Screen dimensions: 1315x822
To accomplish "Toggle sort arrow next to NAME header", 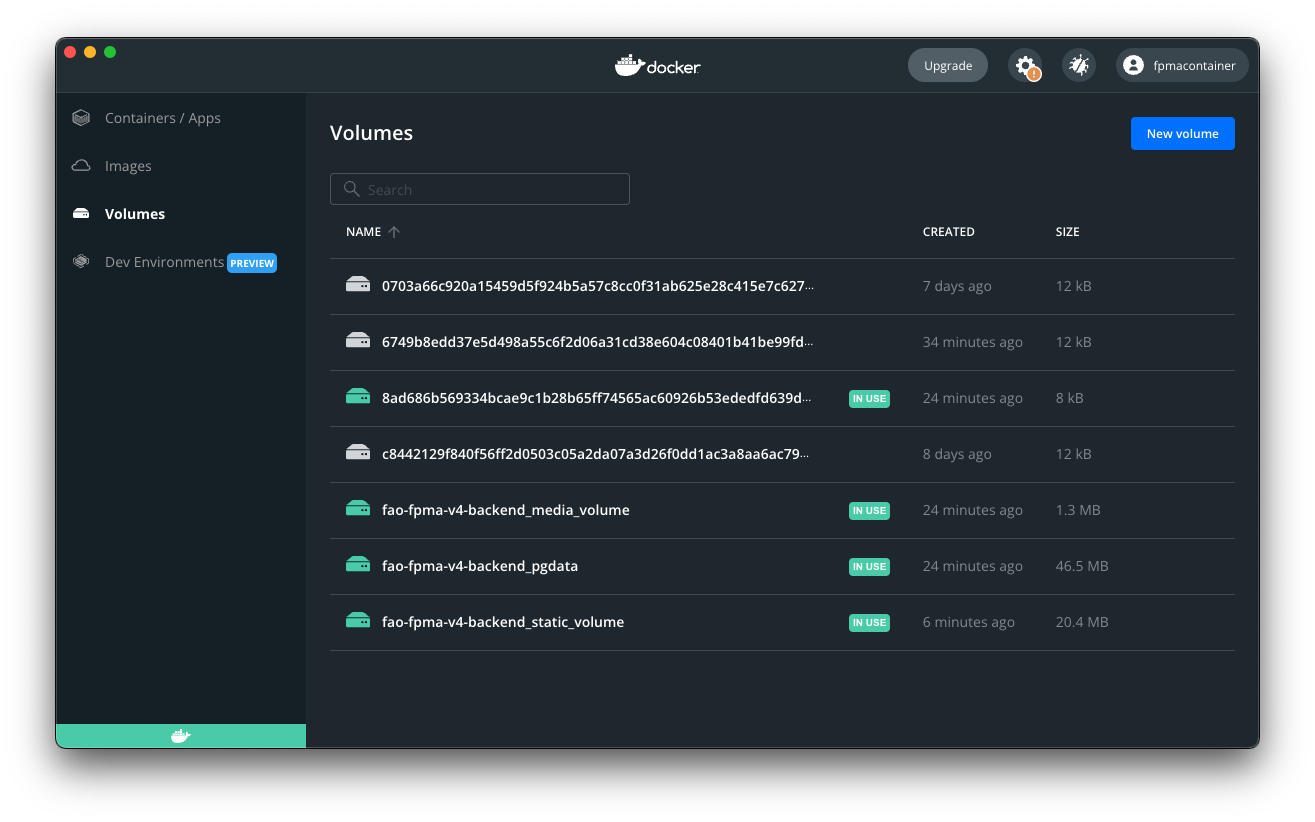I will coord(394,232).
